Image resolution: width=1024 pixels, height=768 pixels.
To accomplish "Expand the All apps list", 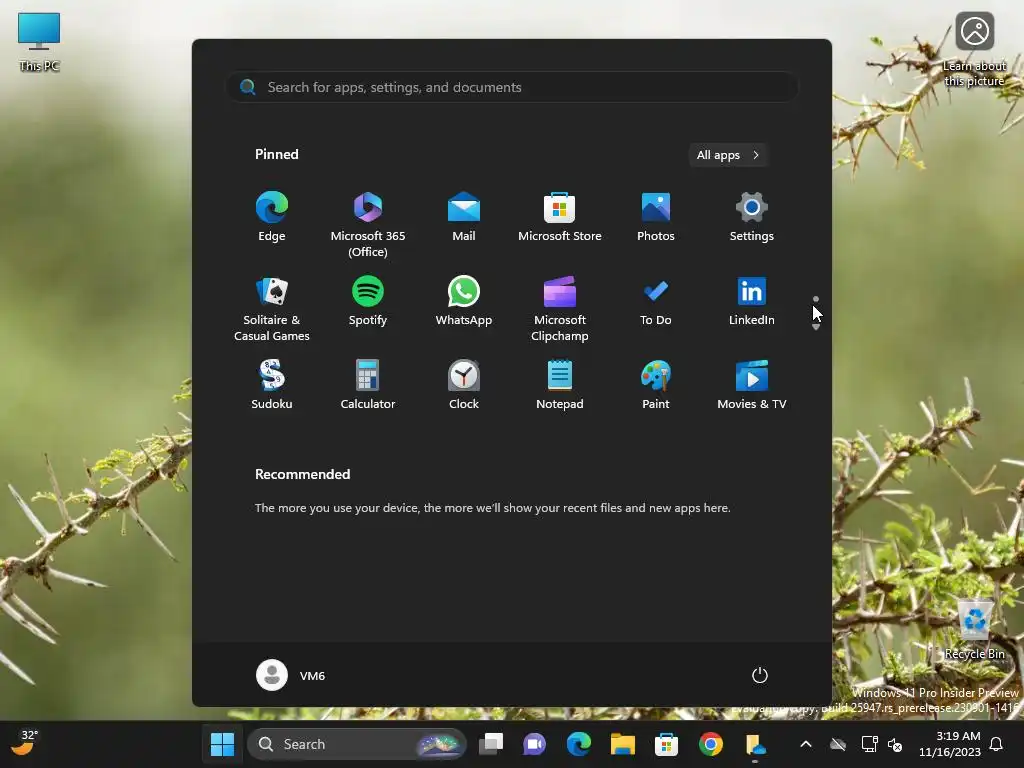I will (x=728, y=155).
